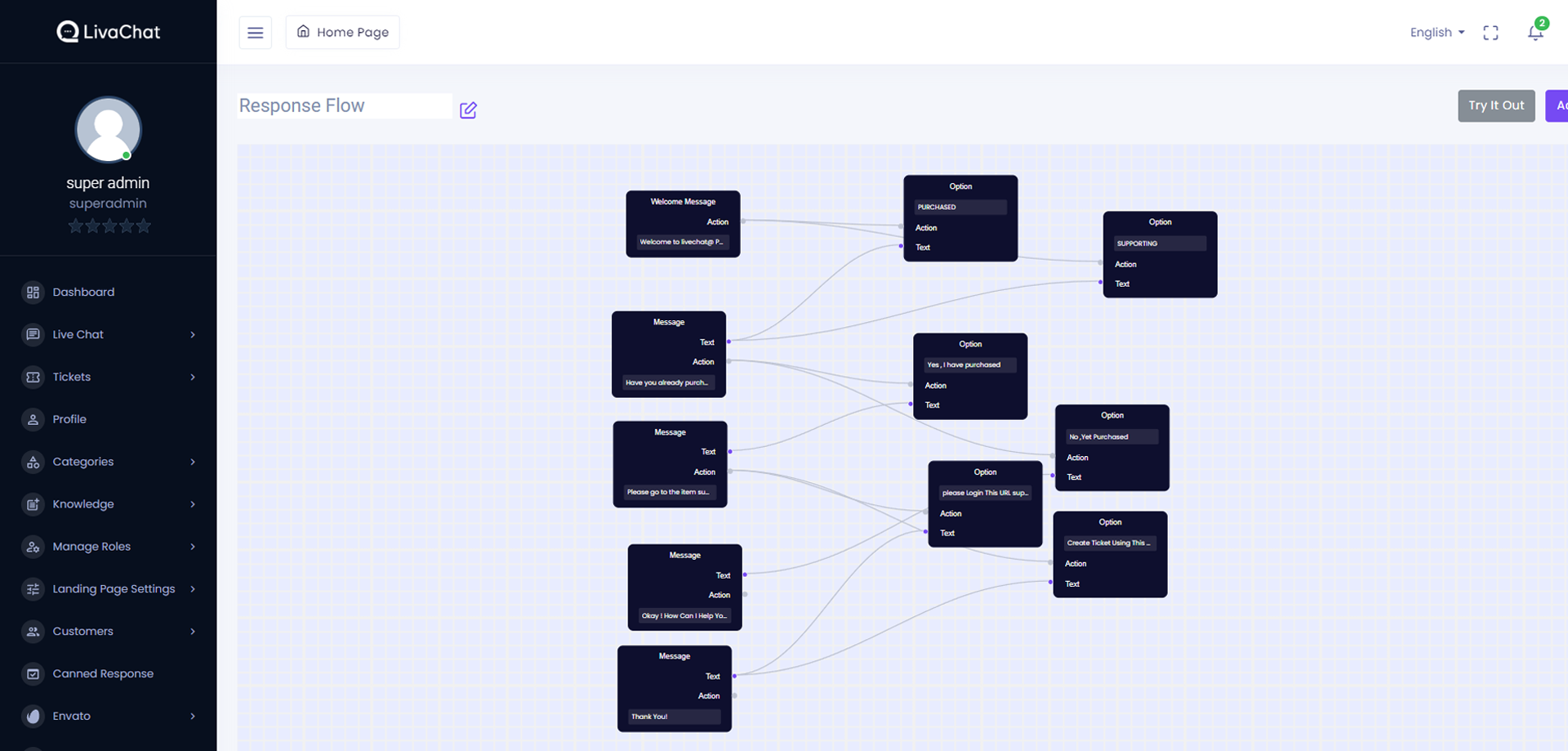Click the LivaChat logo

(x=108, y=32)
